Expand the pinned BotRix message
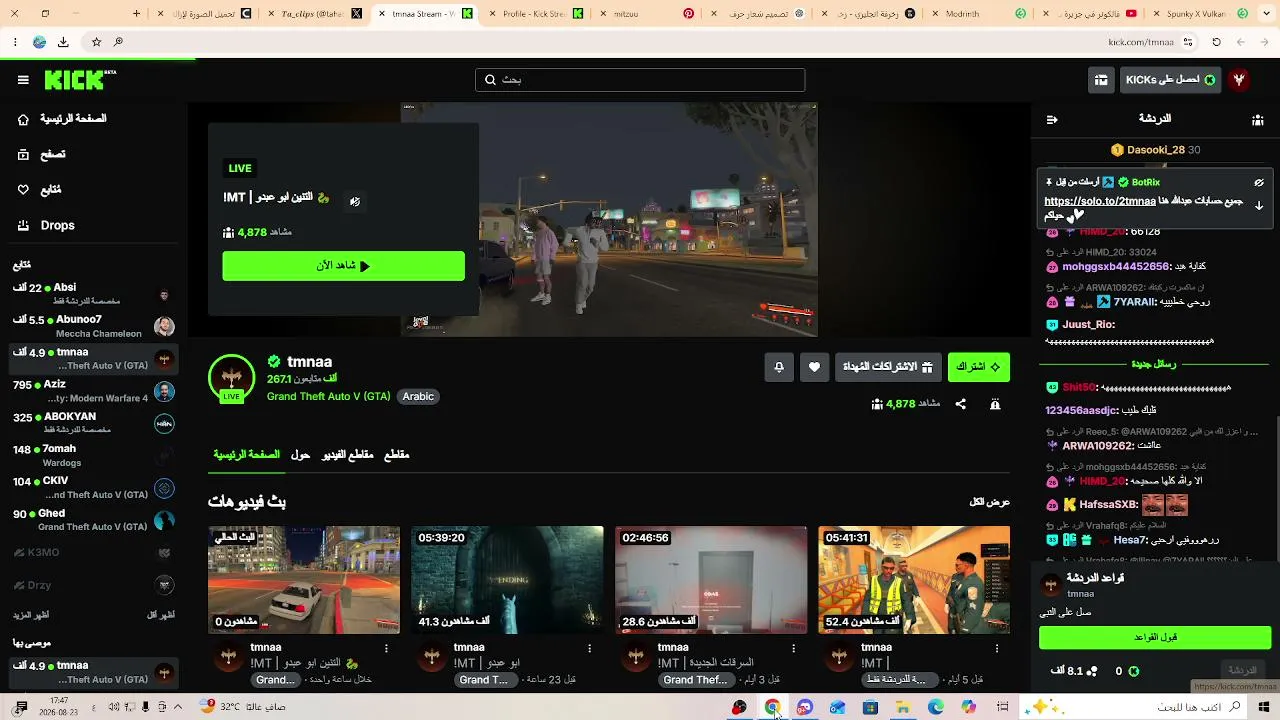Image resolution: width=1280 pixels, height=720 pixels. click(1259, 205)
